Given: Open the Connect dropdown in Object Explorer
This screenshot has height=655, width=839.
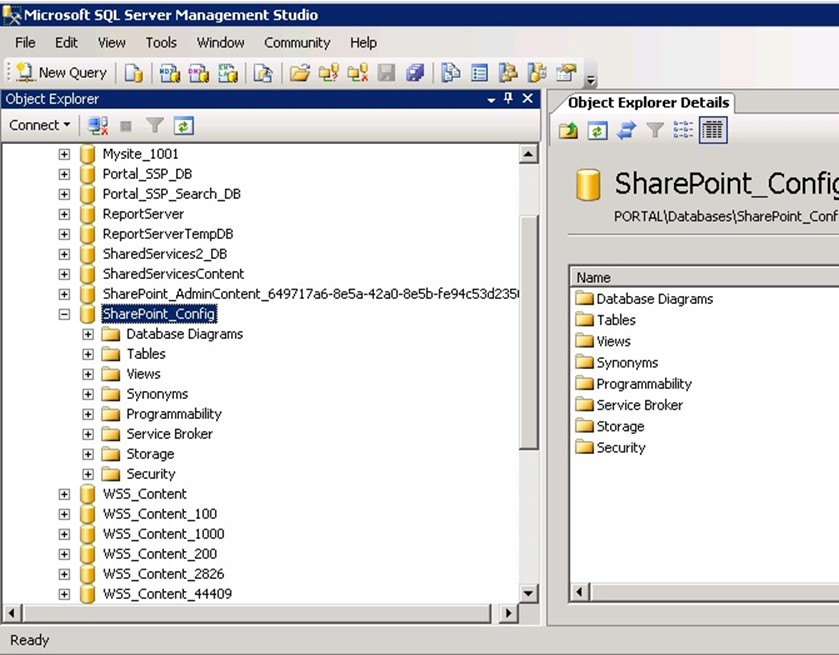Looking at the screenshot, I should pos(40,126).
